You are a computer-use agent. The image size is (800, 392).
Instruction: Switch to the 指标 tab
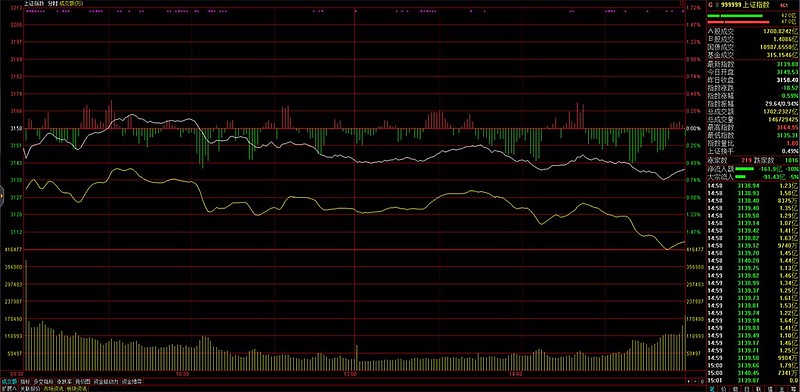24,381
